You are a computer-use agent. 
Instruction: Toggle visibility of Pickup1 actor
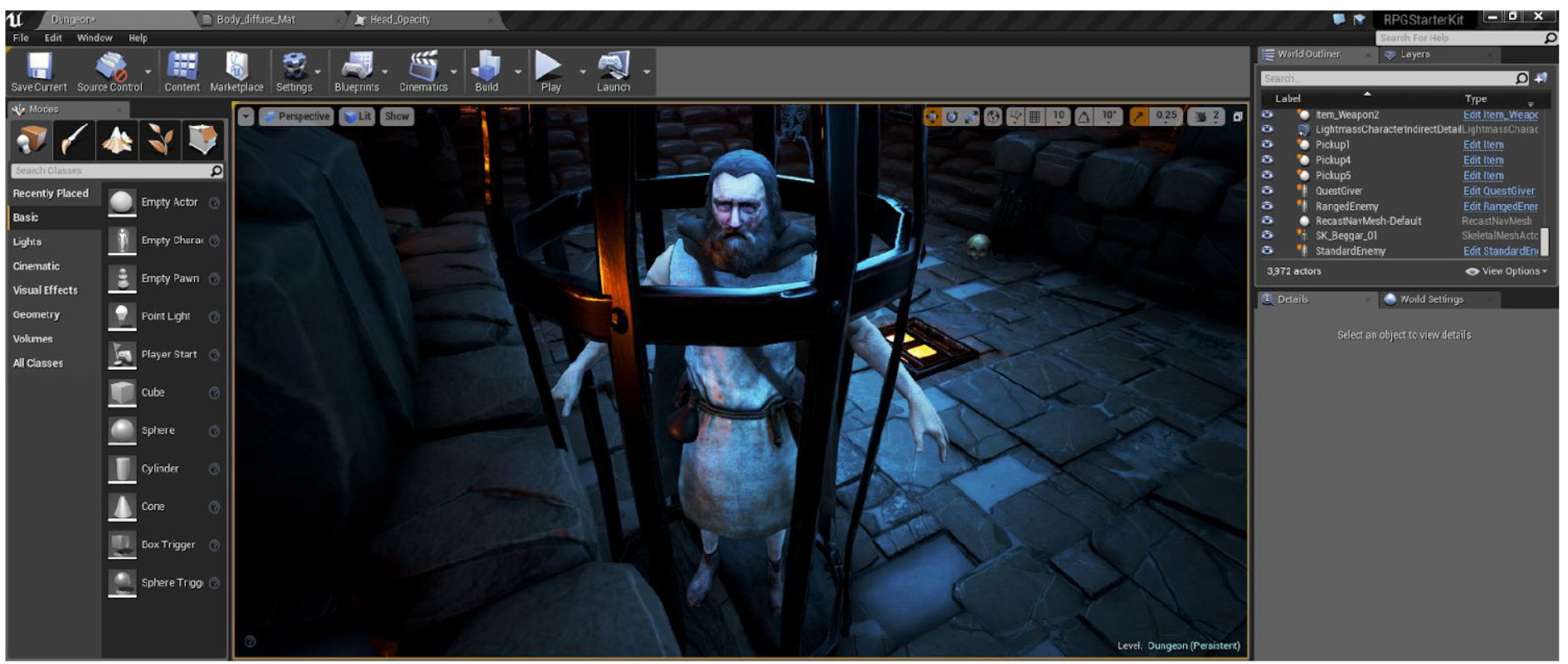(1267, 144)
